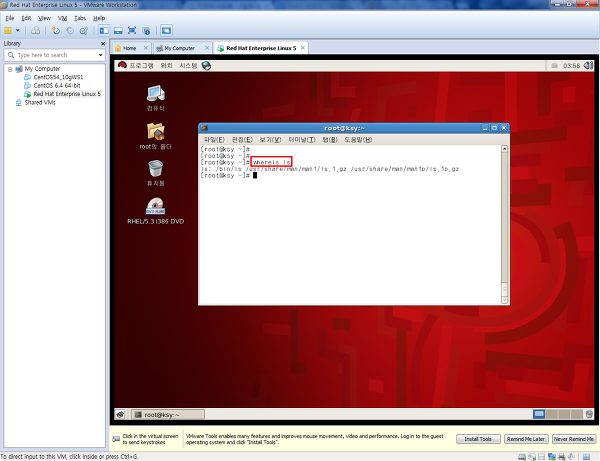Click network adapter status icon
The width and height of the screenshot is (600, 461).
(552, 457)
